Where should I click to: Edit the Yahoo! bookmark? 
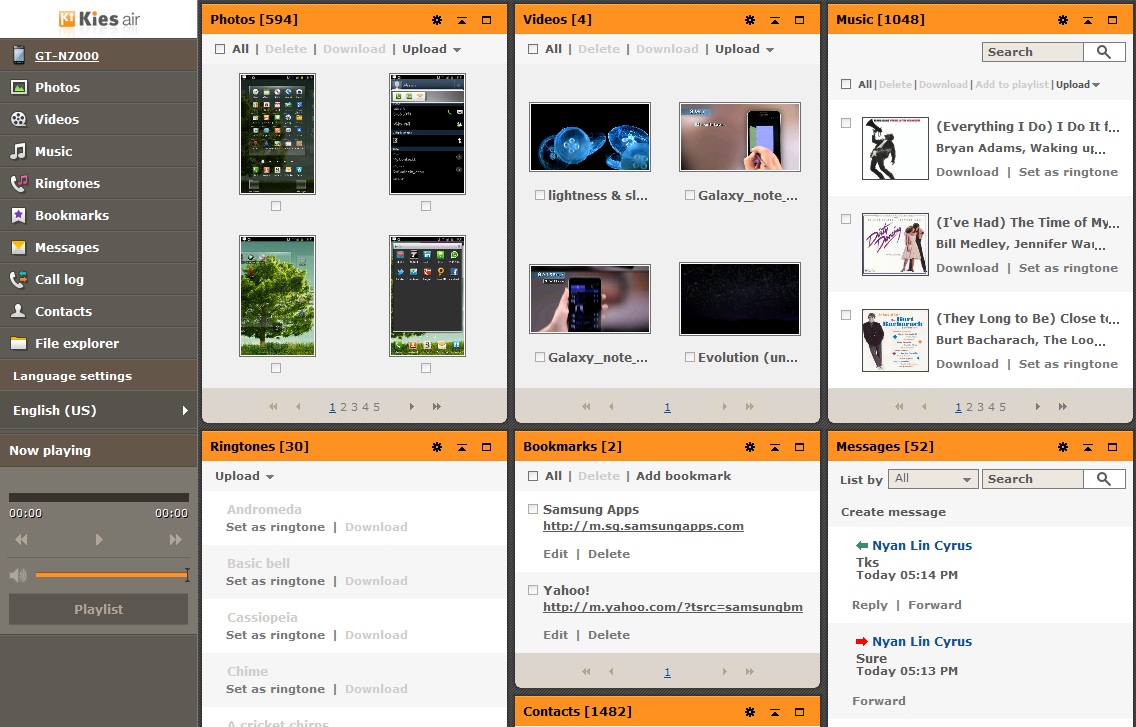[x=555, y=635]
